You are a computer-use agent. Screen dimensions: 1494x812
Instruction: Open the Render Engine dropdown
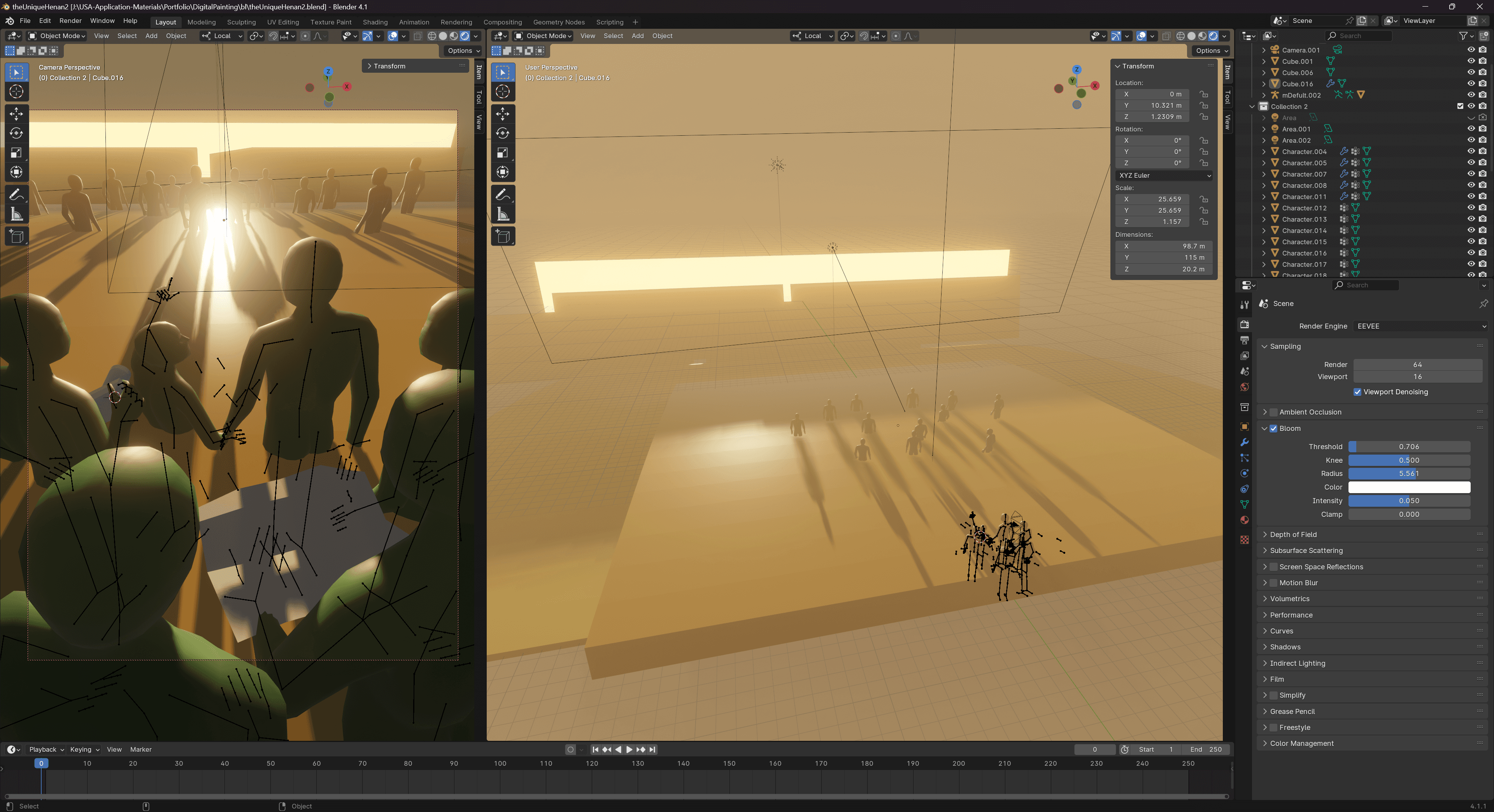[1421, 326]
